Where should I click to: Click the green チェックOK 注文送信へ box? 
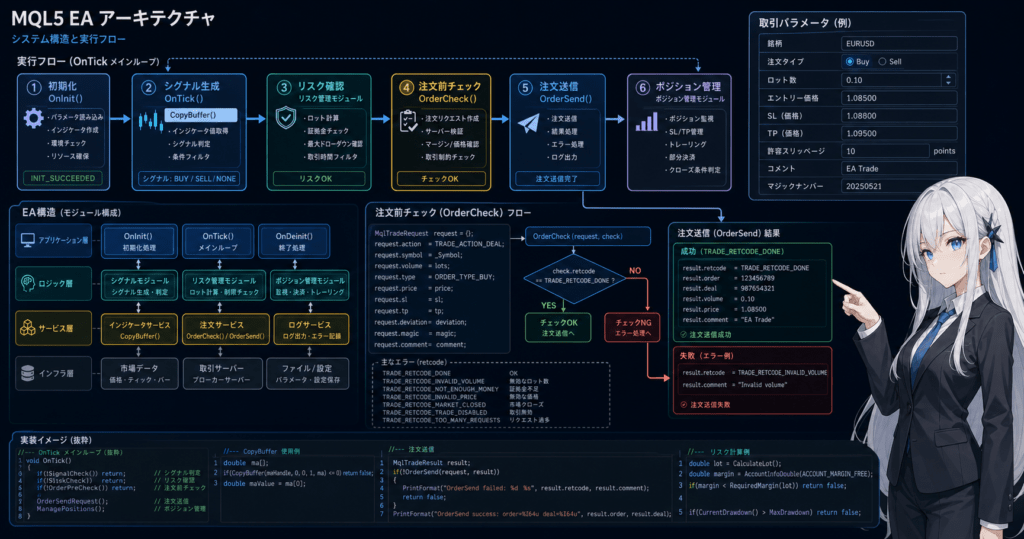pyautogui.click(x=558, y=327)
